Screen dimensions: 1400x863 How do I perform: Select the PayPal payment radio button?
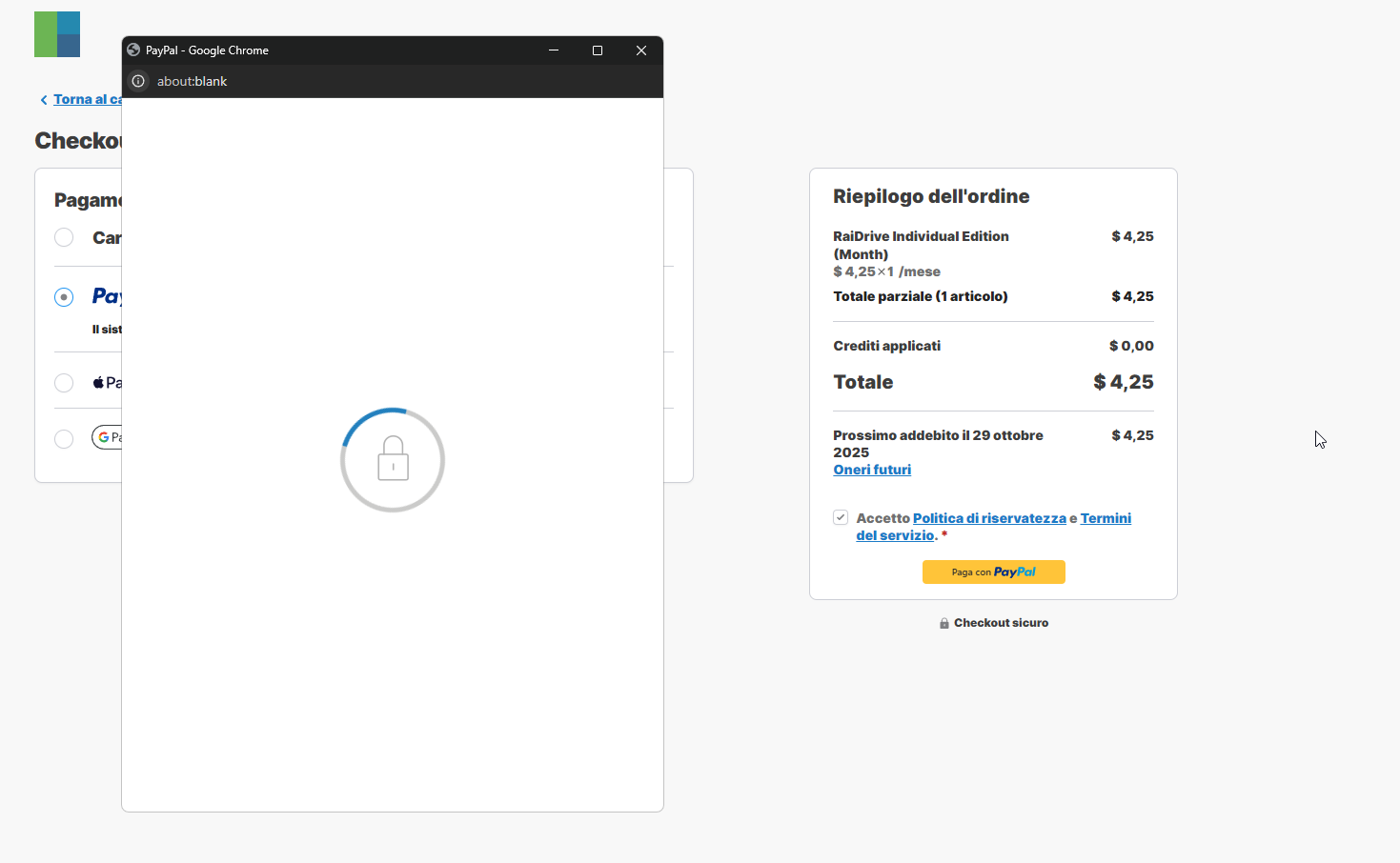[x=64, y=297]
